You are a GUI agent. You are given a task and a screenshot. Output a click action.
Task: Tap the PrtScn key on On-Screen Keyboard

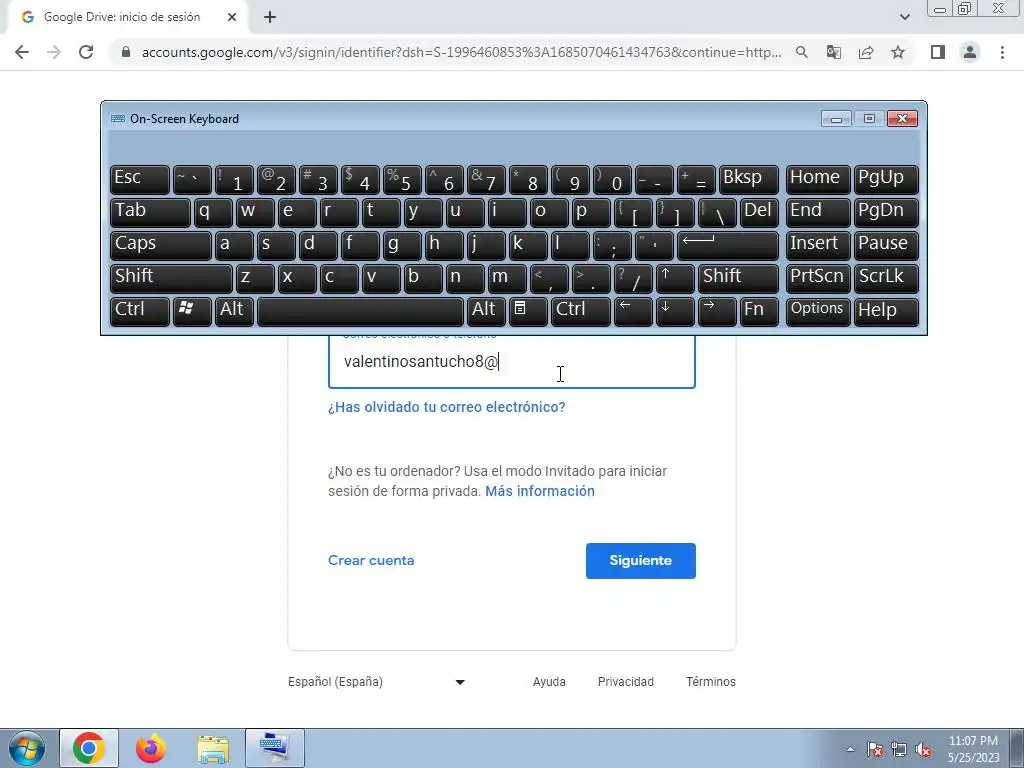[x=818, y=278]
